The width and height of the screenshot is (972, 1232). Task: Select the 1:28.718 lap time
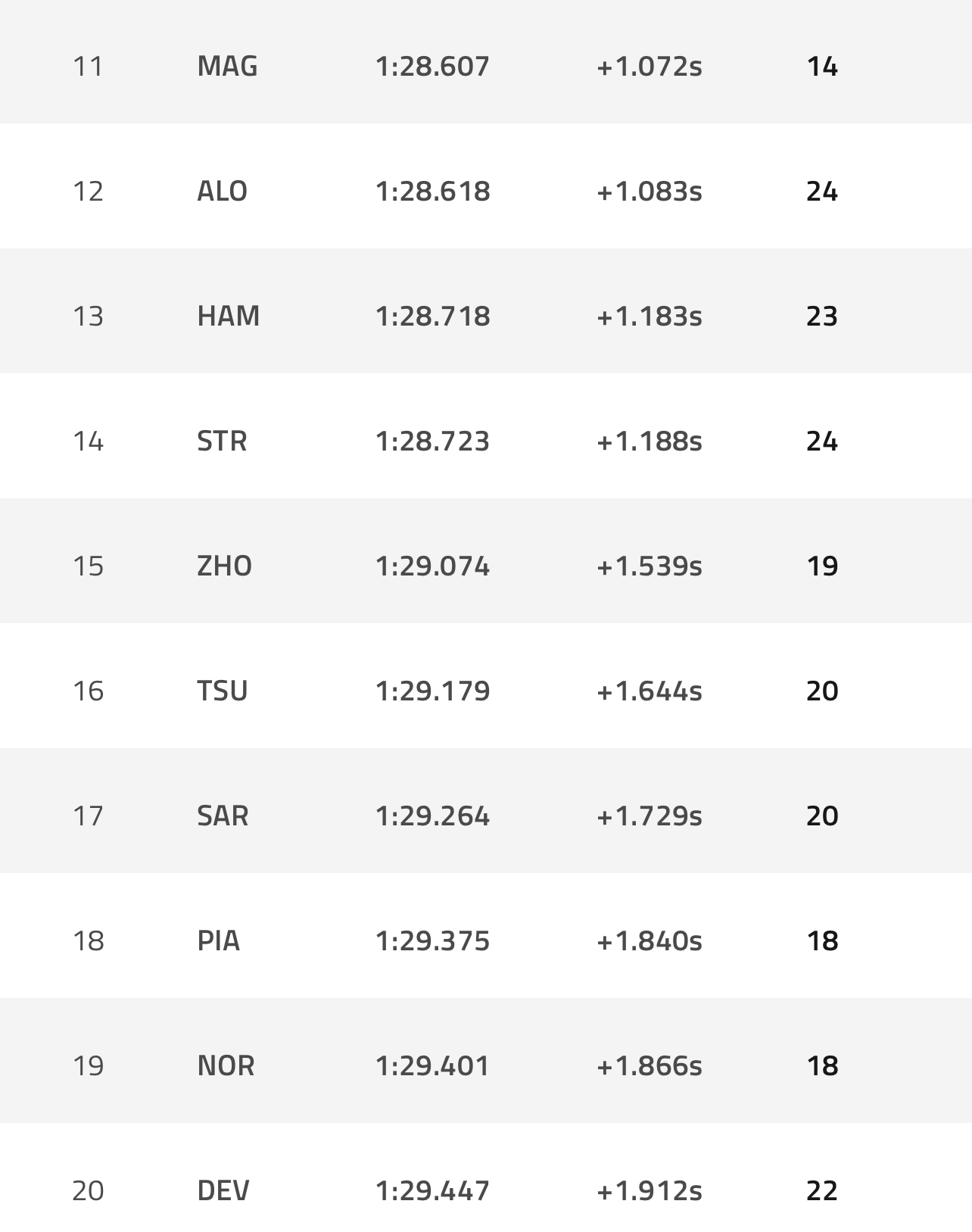tap(432, 317)
